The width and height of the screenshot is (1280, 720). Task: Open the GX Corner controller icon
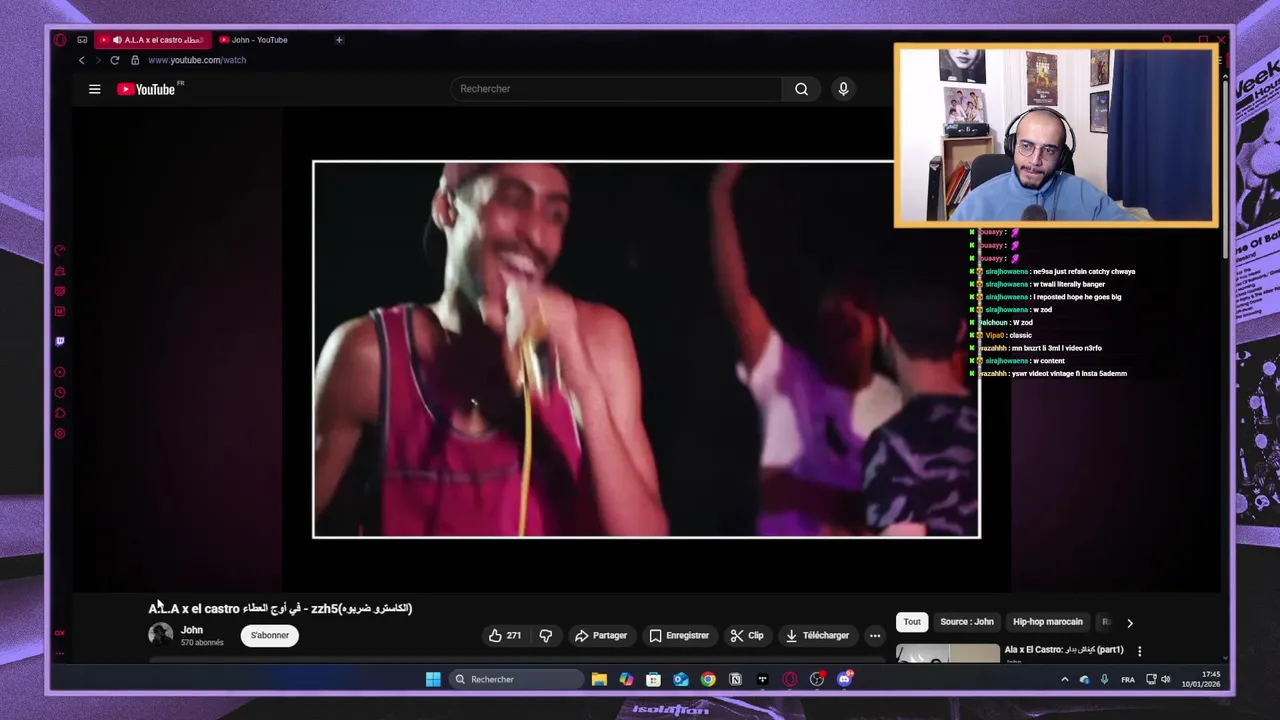[82, 40]
